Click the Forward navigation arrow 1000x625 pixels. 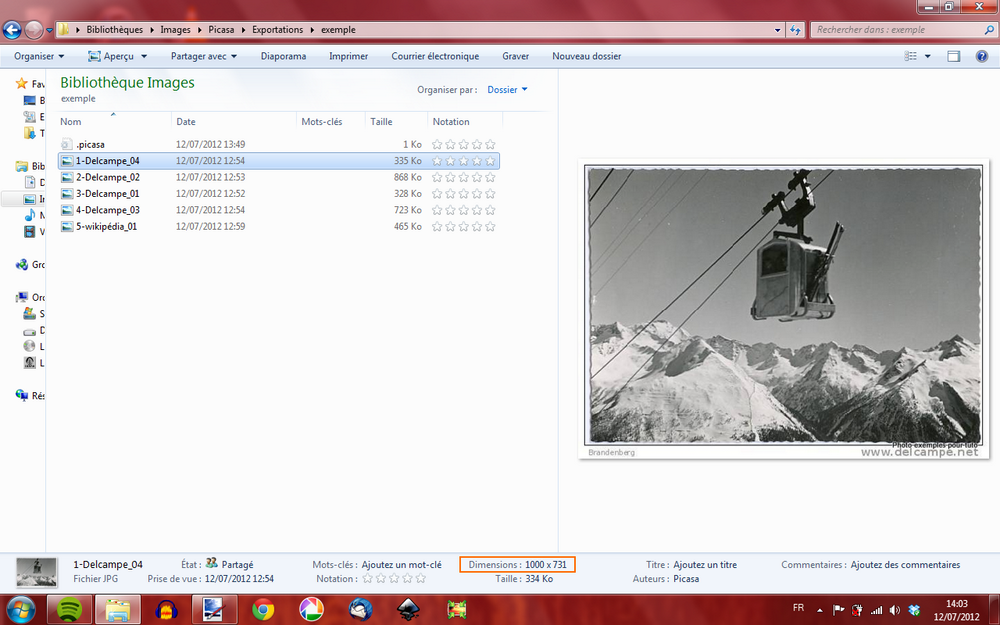pyautogui.click(x=33, y=29)
